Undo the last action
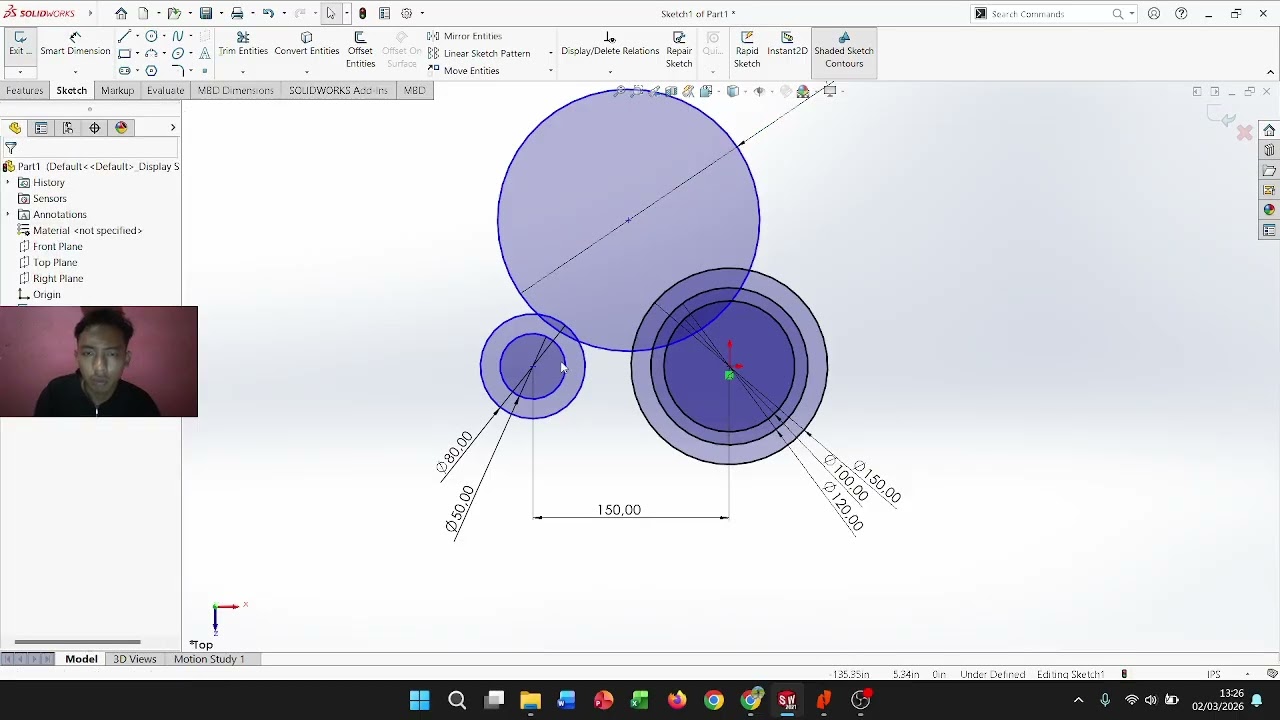 (x=268, y=14)
